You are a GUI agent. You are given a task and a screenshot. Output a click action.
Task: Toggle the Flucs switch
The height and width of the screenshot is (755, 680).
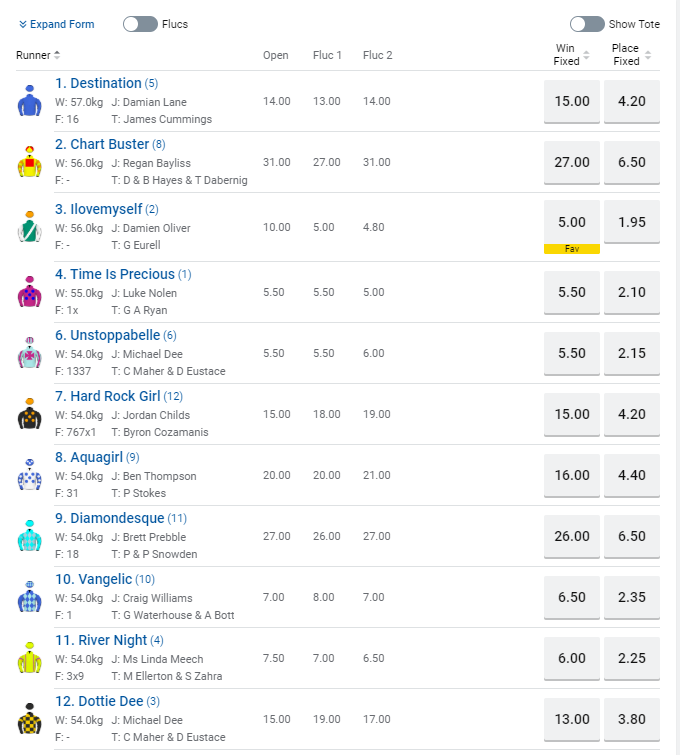pyautogui.click(x=140, y=24)
